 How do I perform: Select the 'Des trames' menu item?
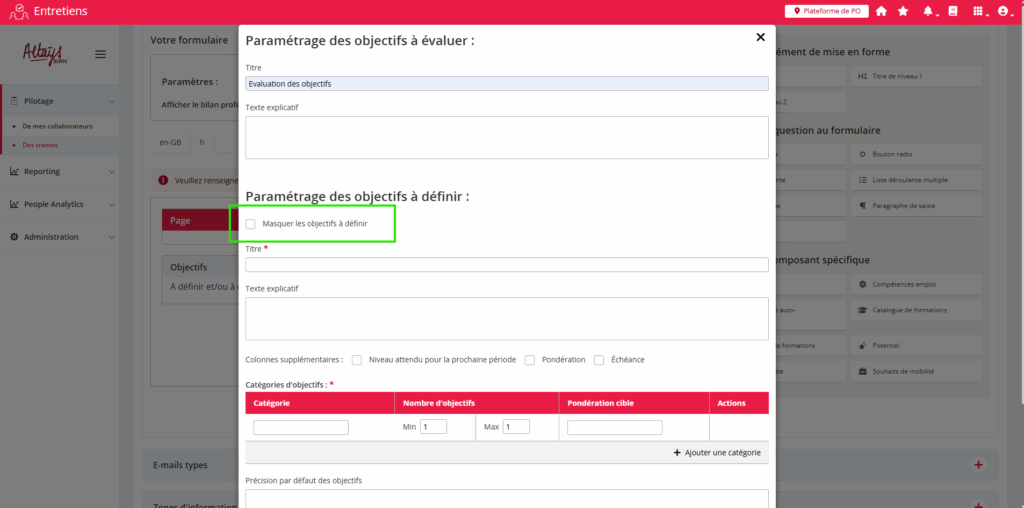tap(40, 145)
